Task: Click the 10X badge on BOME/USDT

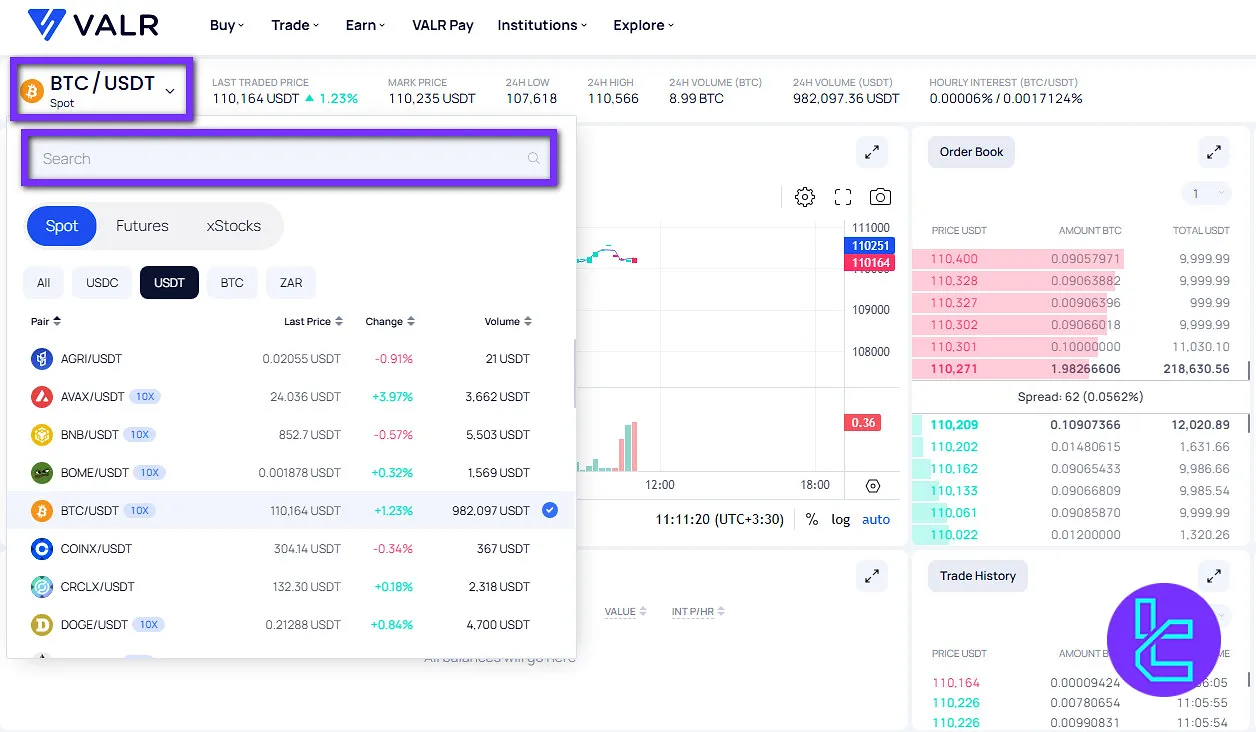Action: (149, 472)
